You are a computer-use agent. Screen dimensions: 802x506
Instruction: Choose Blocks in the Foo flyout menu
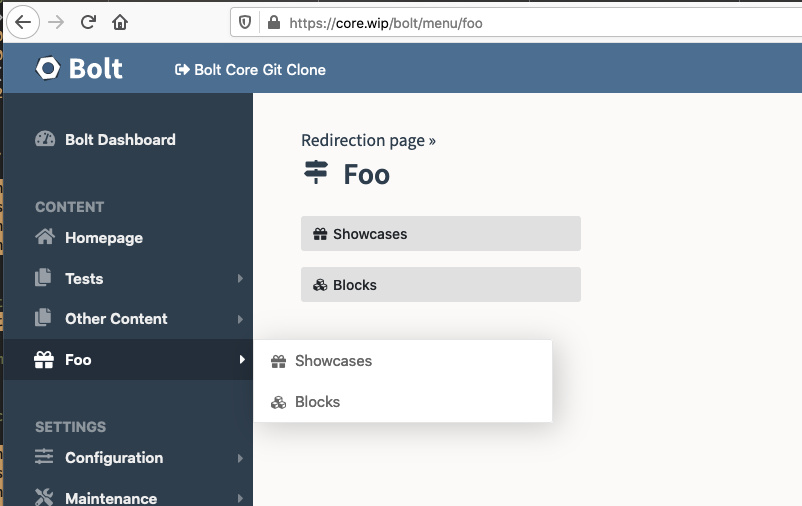pyautogui.click(x=403, y=402)
